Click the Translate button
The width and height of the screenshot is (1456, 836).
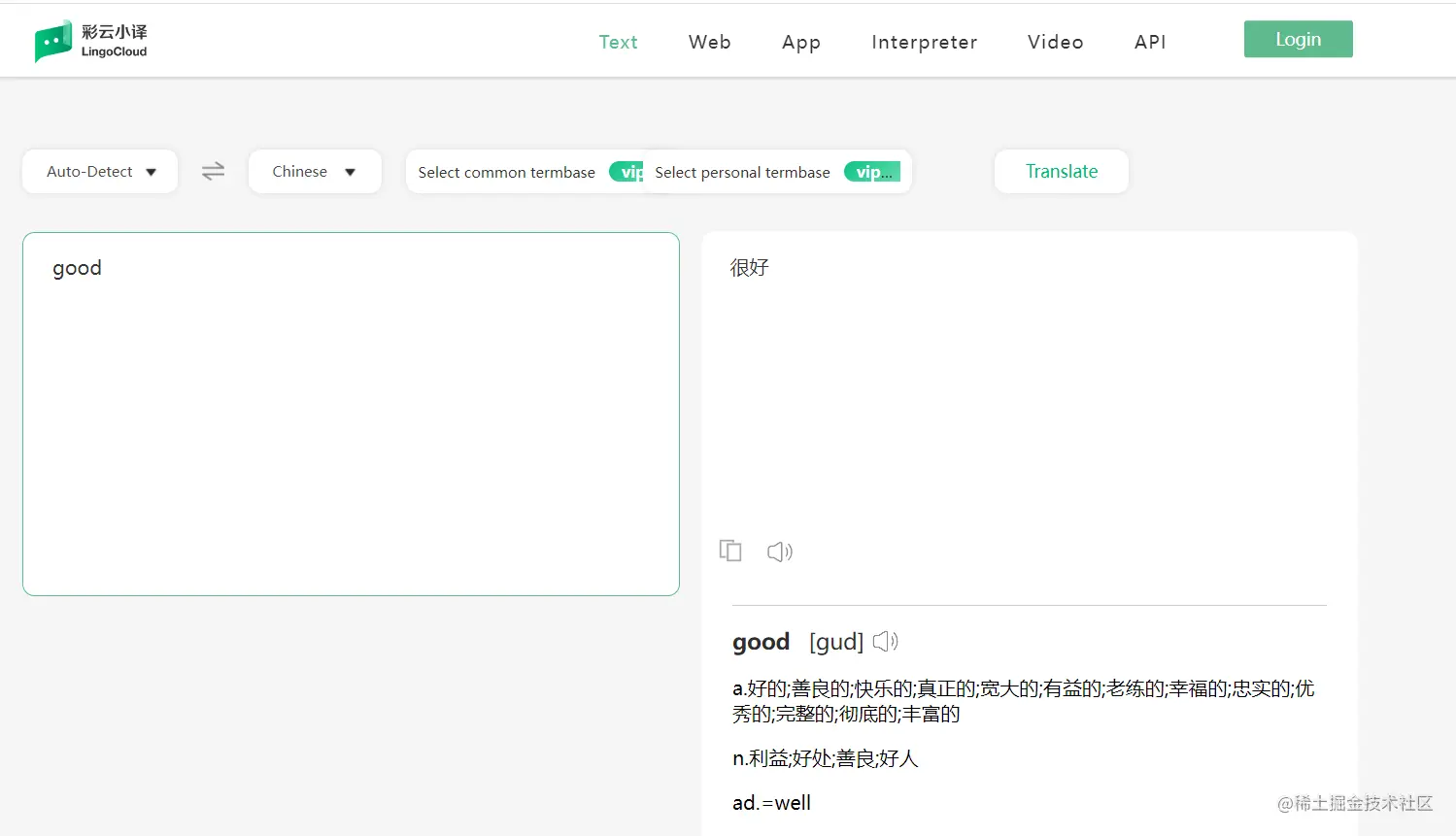[1061, 171]
